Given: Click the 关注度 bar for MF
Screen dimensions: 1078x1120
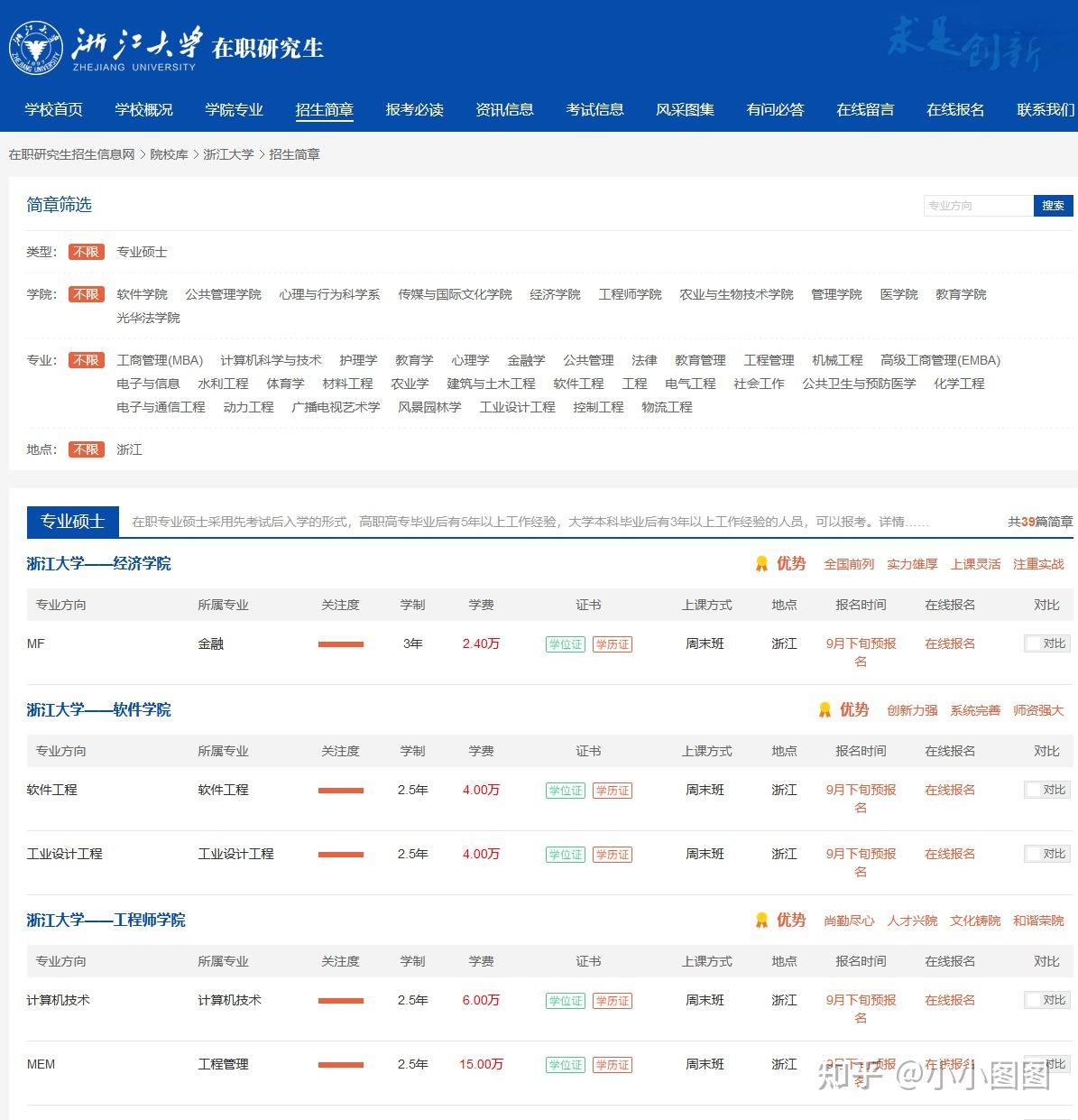Looking at the screenshot, I should click(341, 644).
